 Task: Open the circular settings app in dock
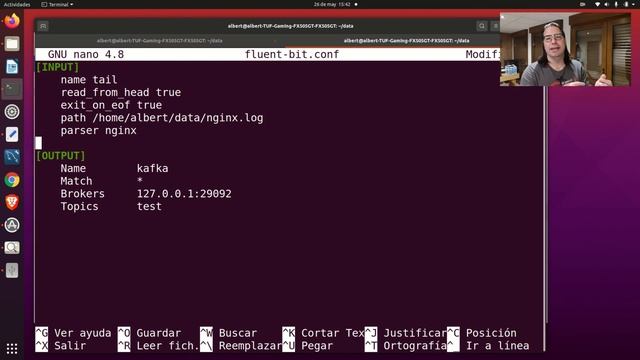[12, 112]
